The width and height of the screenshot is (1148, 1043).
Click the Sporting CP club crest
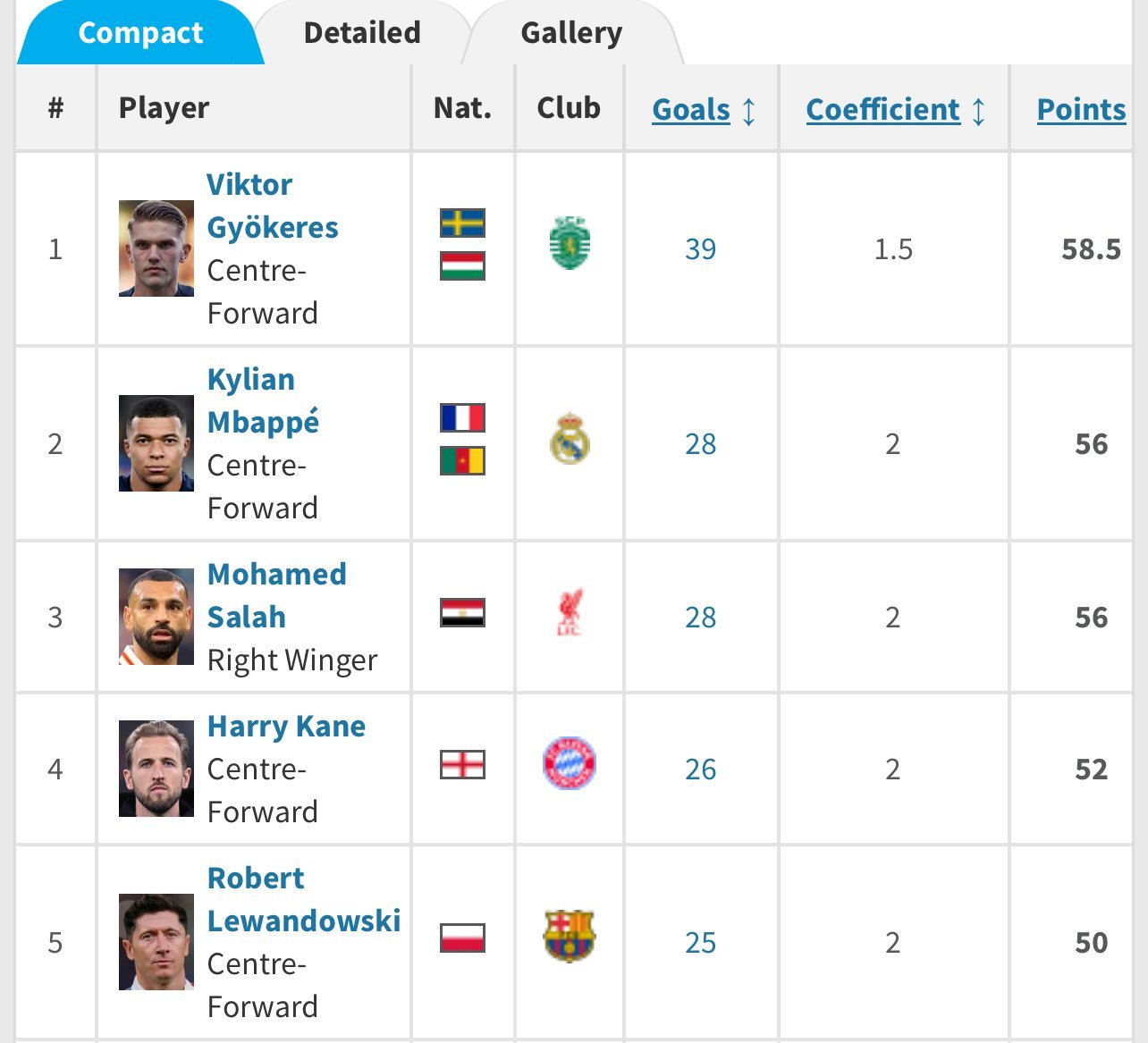pos(570,243)
